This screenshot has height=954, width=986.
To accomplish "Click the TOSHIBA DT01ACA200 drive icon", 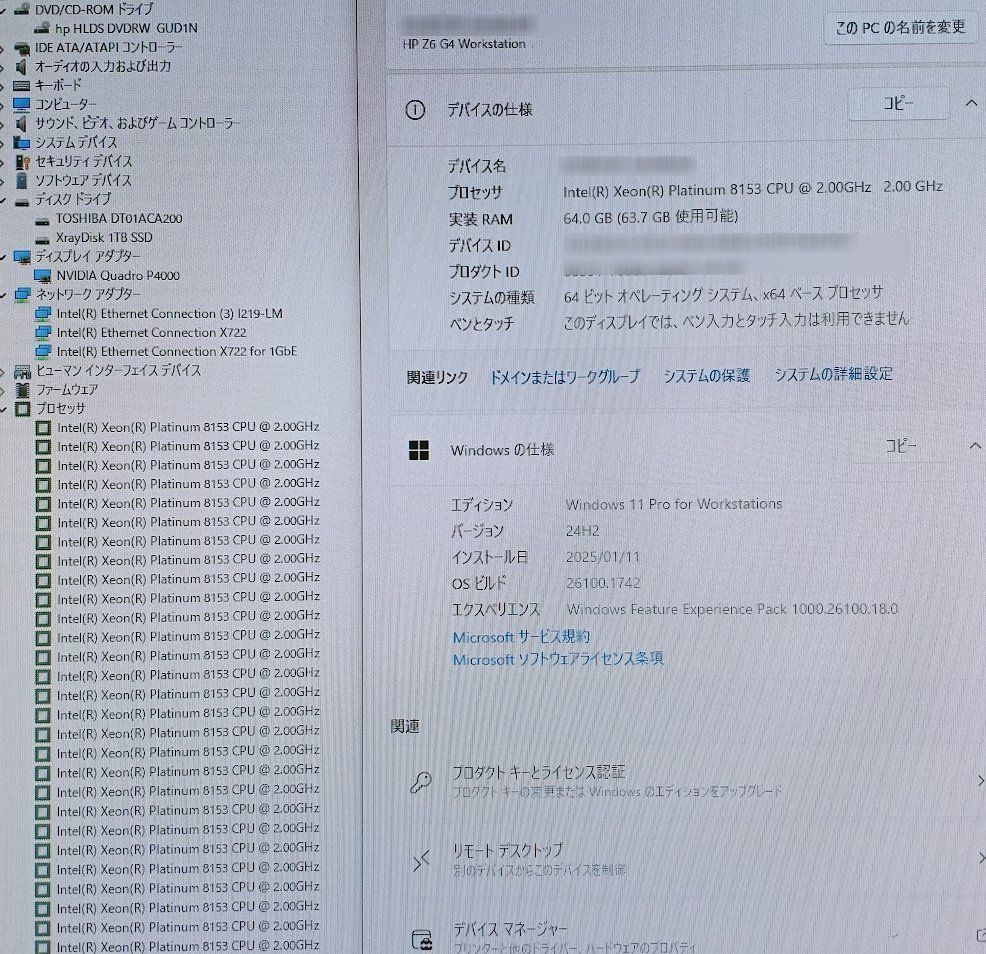I will [43, 220].
